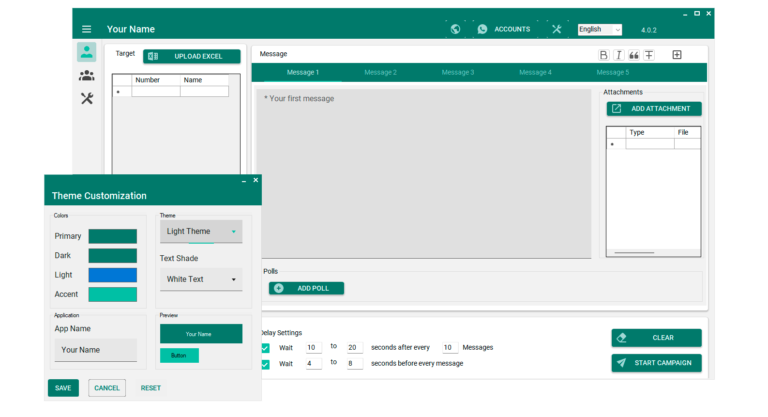This screenshot has width=768, height=417.
Task: Apply bold formatting to message
Action: pos(603,55)
